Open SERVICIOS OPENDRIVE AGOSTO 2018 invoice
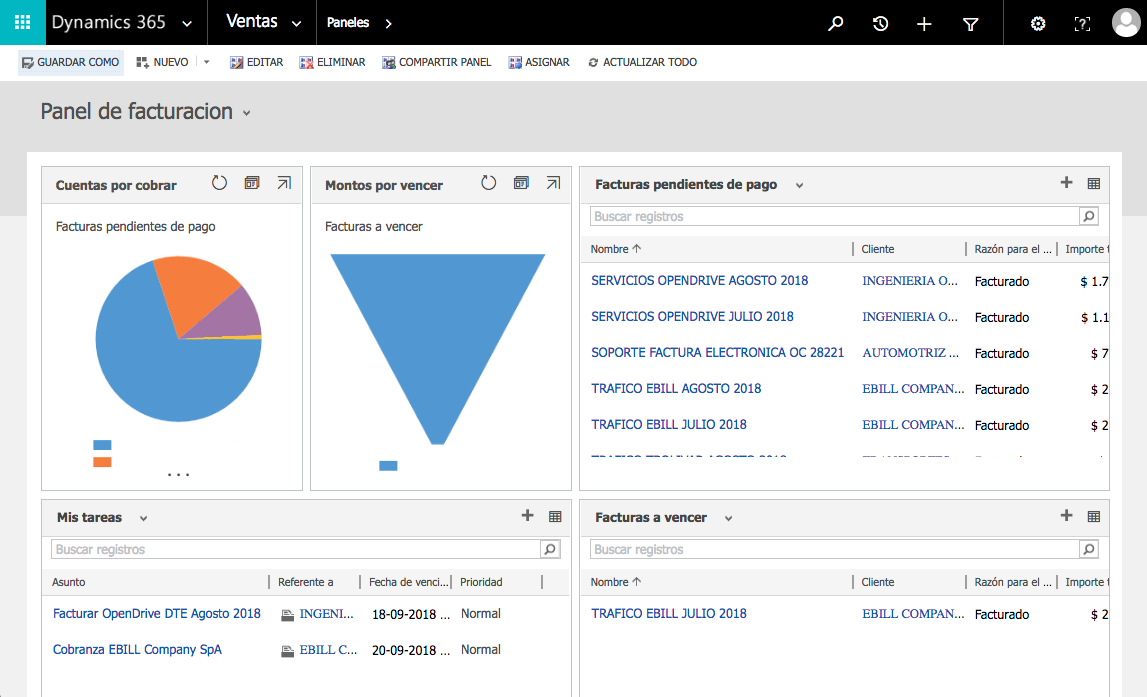This screenshot has width=1147, height=697. (x=699, y=280)
